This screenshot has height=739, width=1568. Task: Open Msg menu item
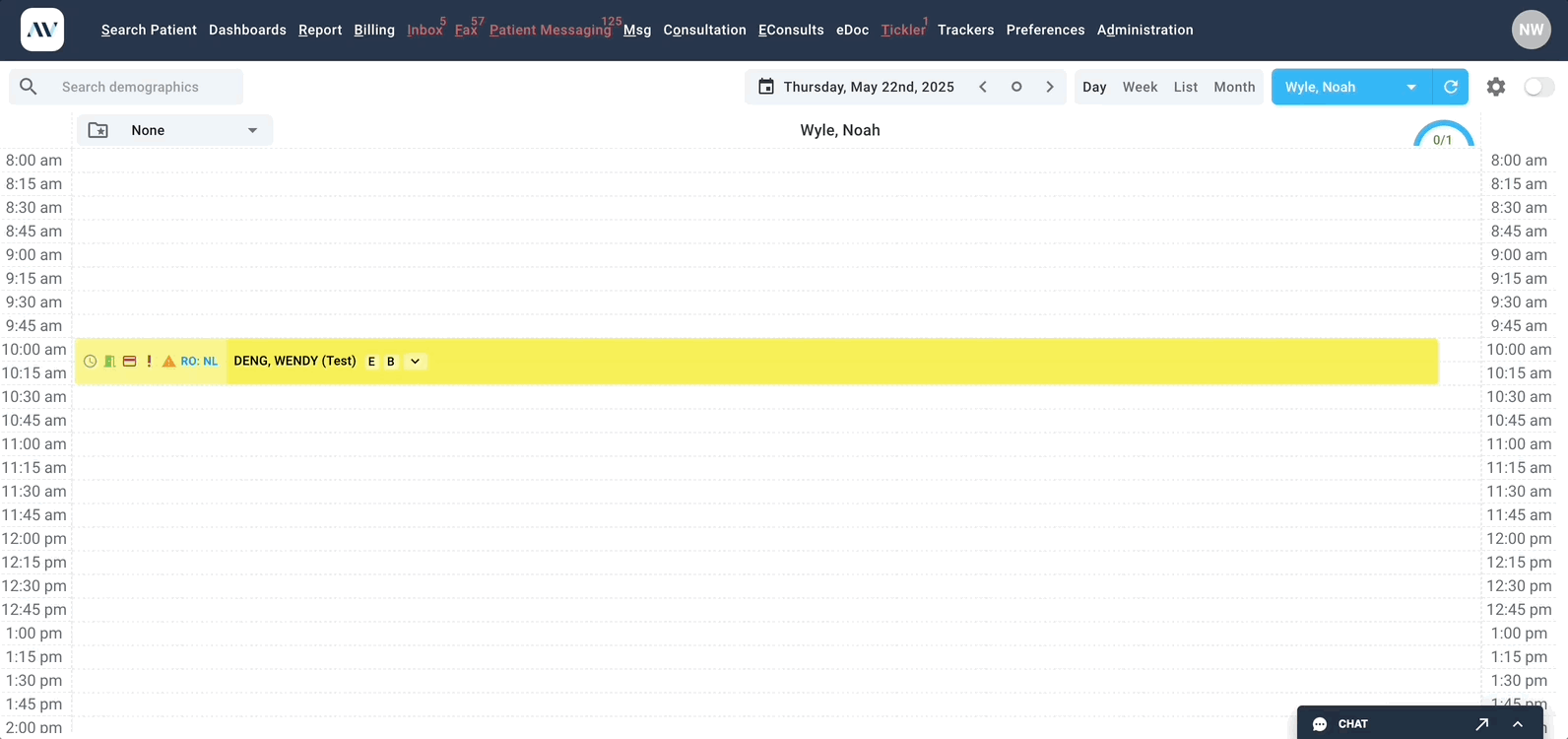pos(637,30)
